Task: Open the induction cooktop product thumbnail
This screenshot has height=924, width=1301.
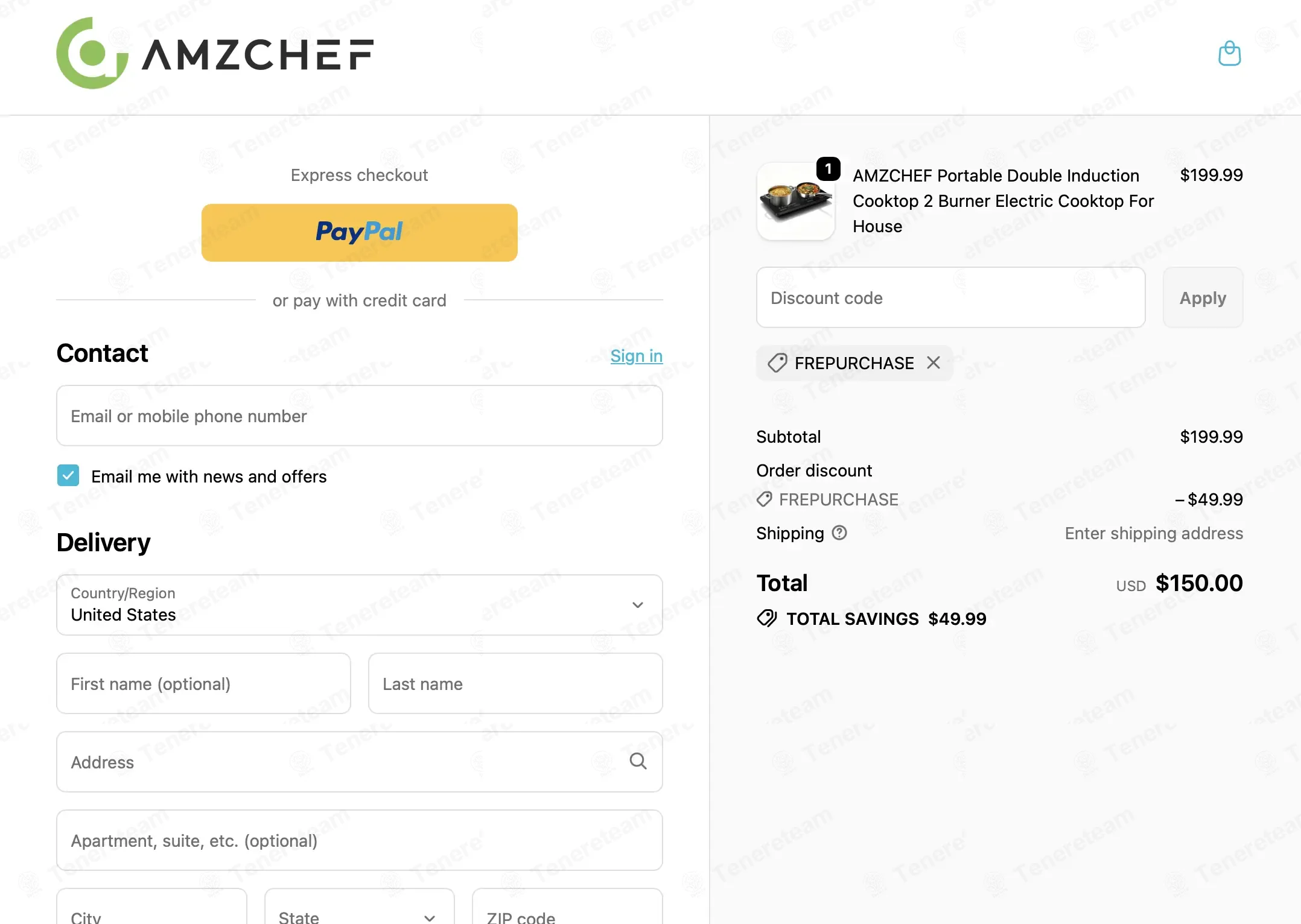Action: [796, 201]
